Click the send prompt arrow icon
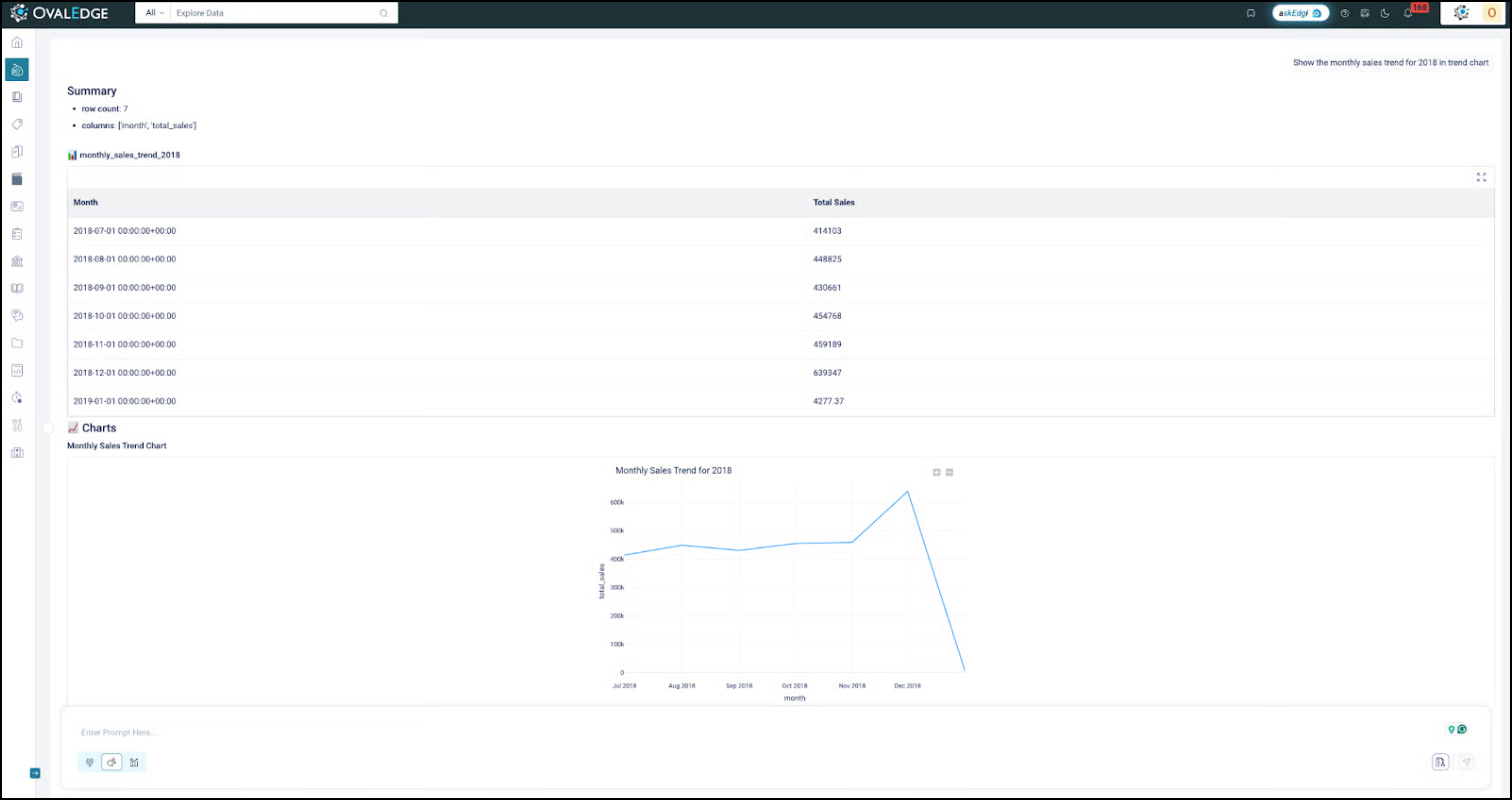Image resolution: width=1512 pixels, height=800 pixels. [1466, 762]
